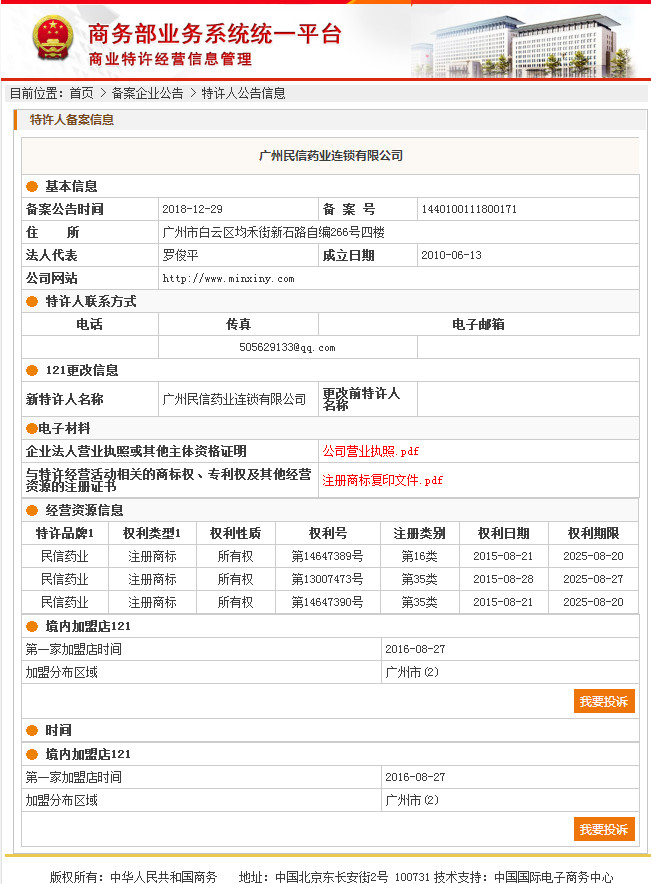
Task: Click new franchisor name value cell
Action: click(238, 399)
